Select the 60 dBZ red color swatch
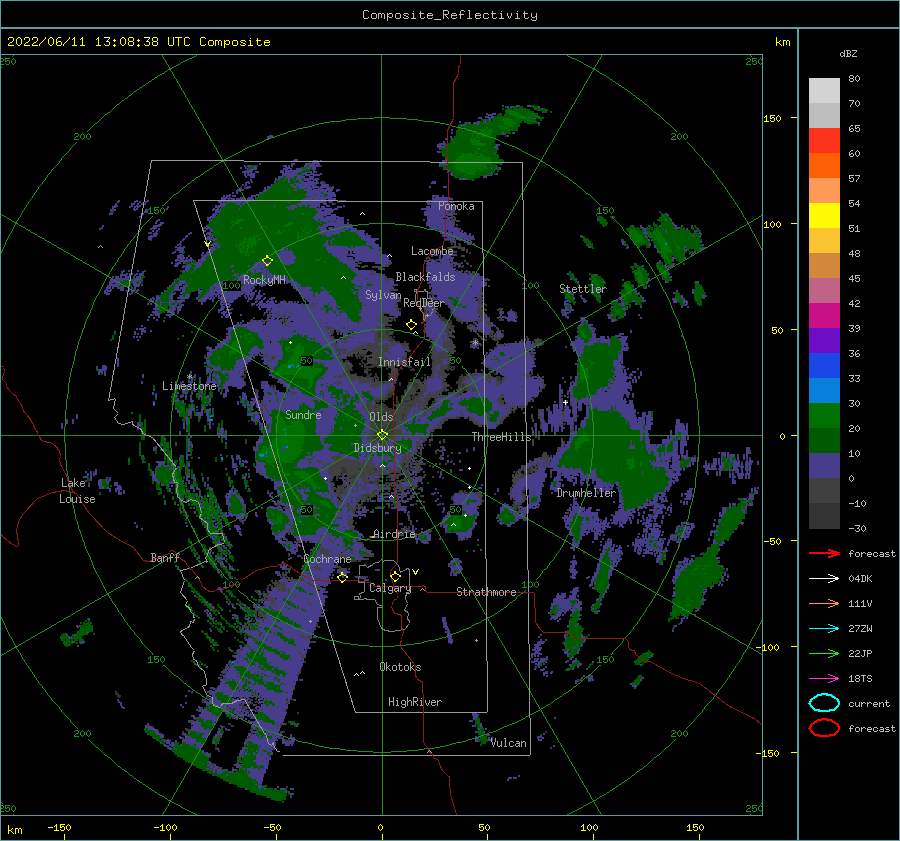Image resolution: width=900 pixels, height=841 pixels. (x=824, y=141)
